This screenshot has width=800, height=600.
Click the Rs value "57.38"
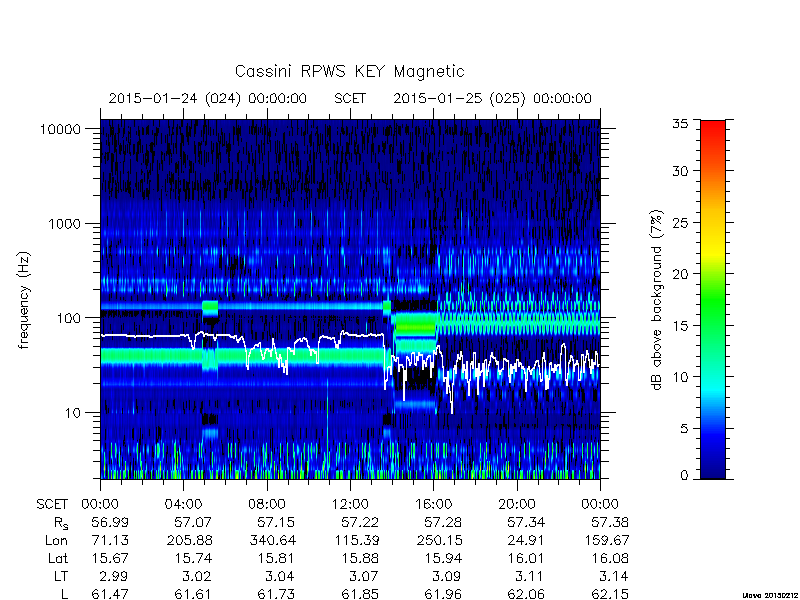click(610, 522)
